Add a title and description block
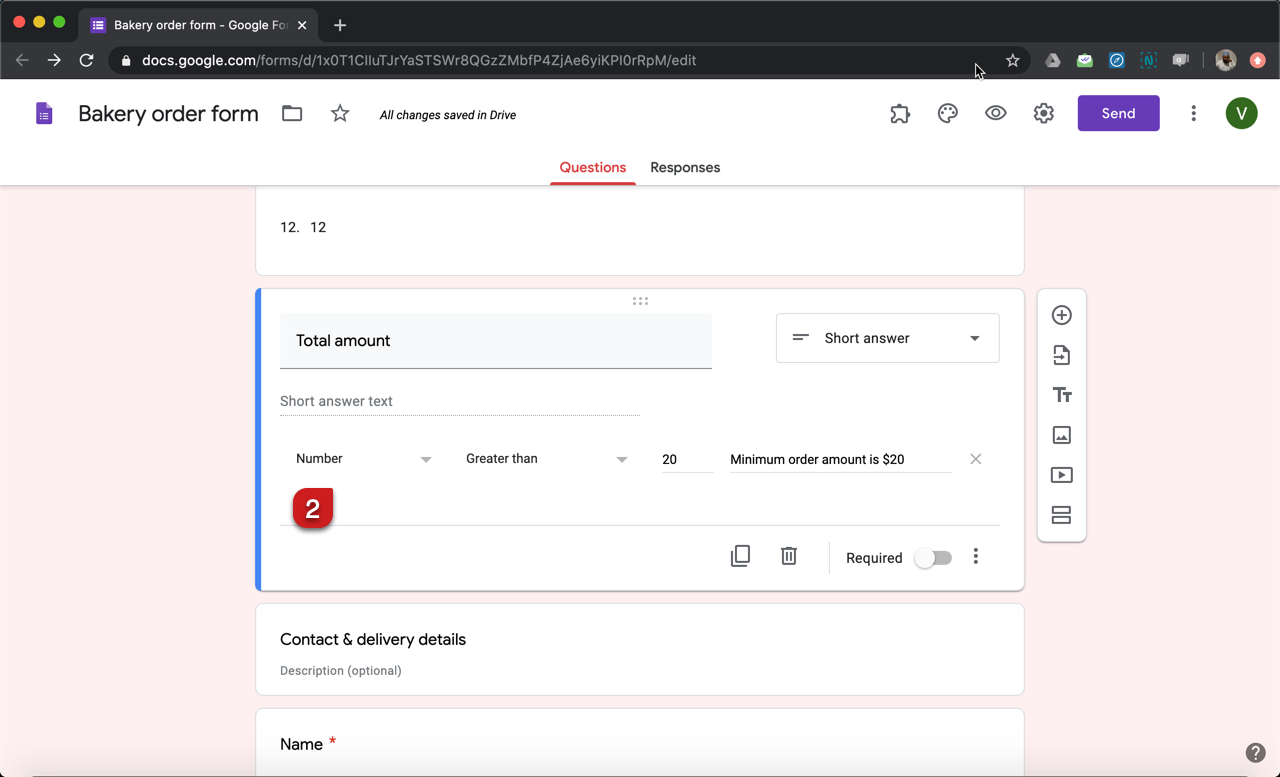Viewport: 1280px width, 777px height. (x=1061, y=395)
